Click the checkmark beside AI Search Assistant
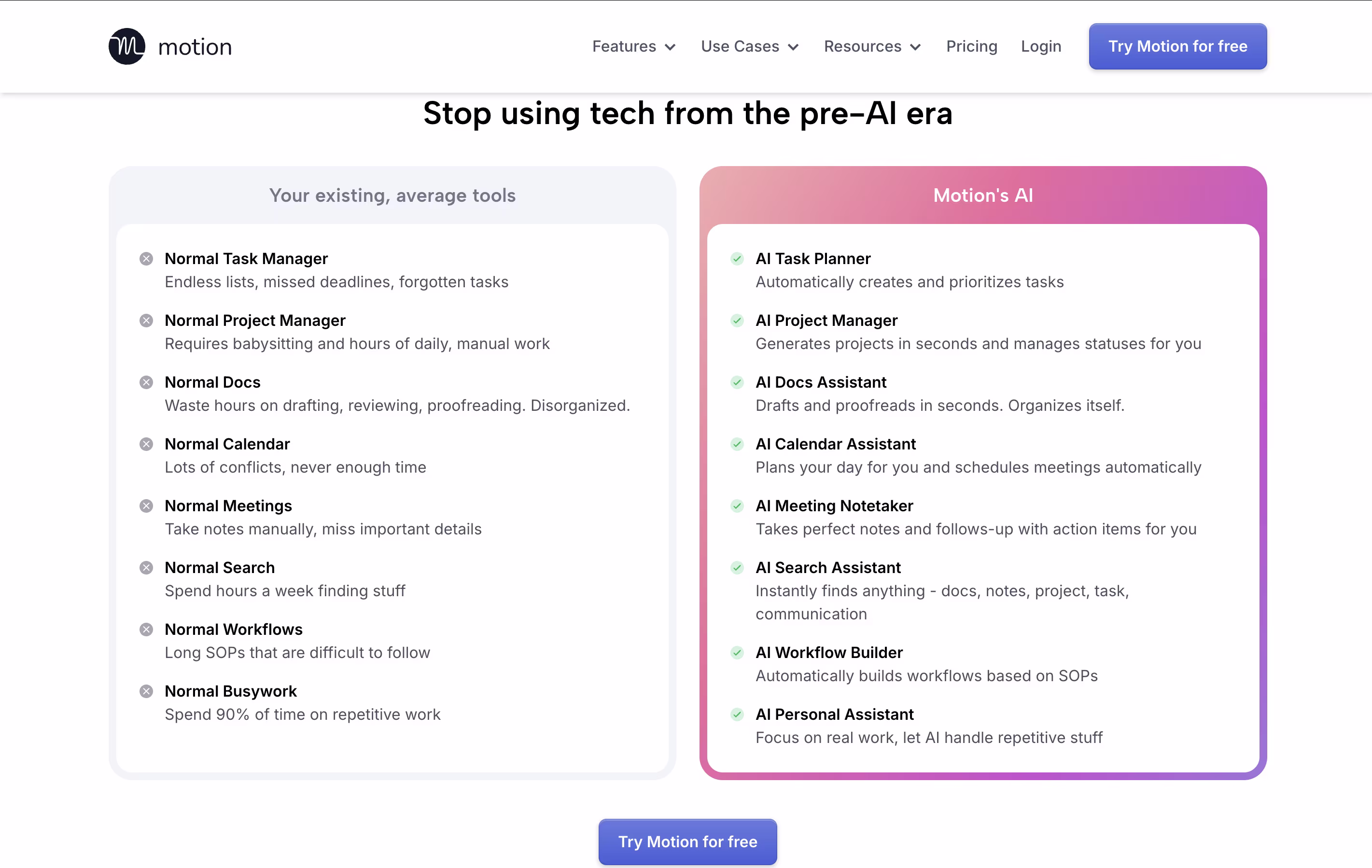 tap(737, 568)
